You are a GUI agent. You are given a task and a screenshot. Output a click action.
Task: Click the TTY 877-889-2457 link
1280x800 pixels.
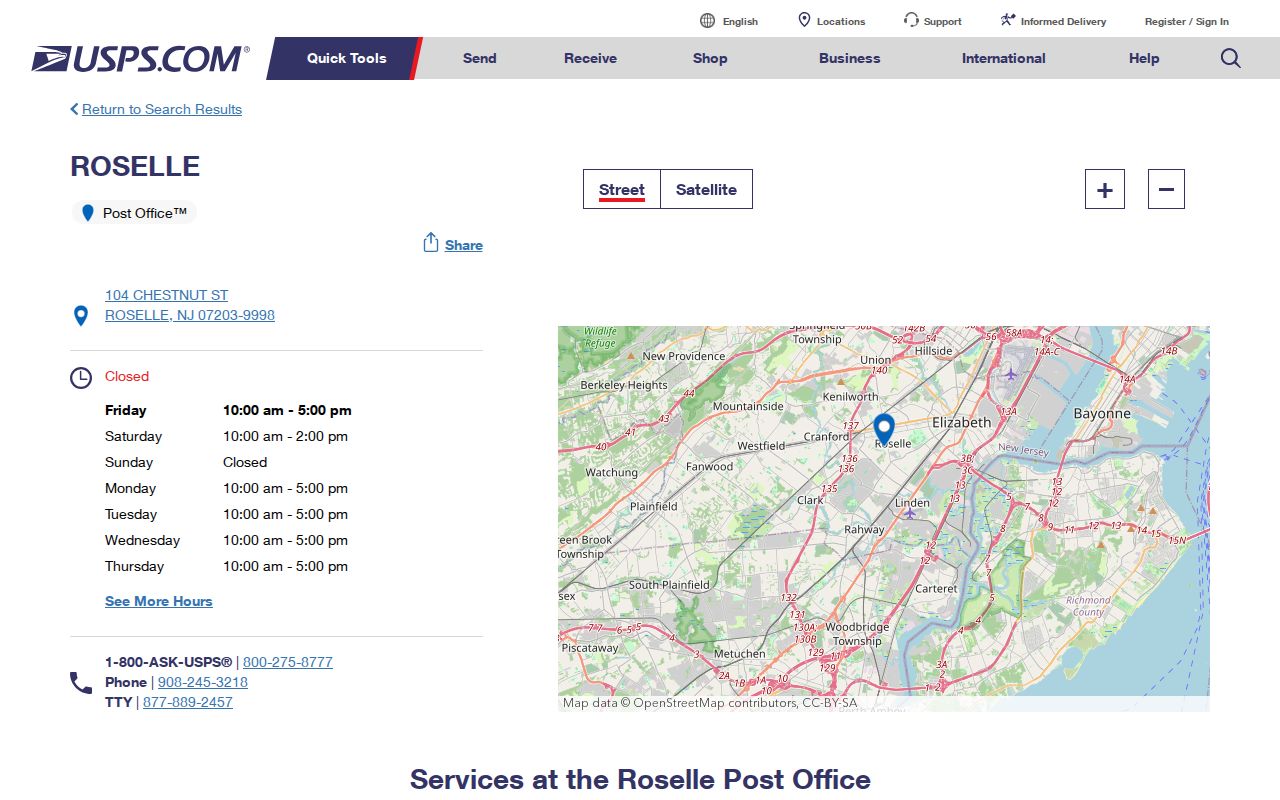(188, 702)
